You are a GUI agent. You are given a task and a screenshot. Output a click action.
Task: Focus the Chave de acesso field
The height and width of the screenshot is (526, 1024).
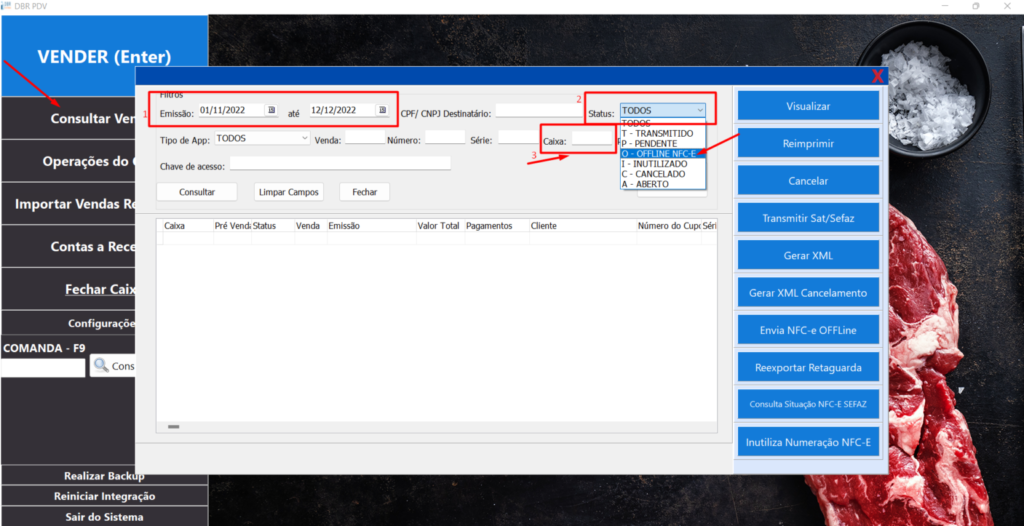(x=340, y=164)
